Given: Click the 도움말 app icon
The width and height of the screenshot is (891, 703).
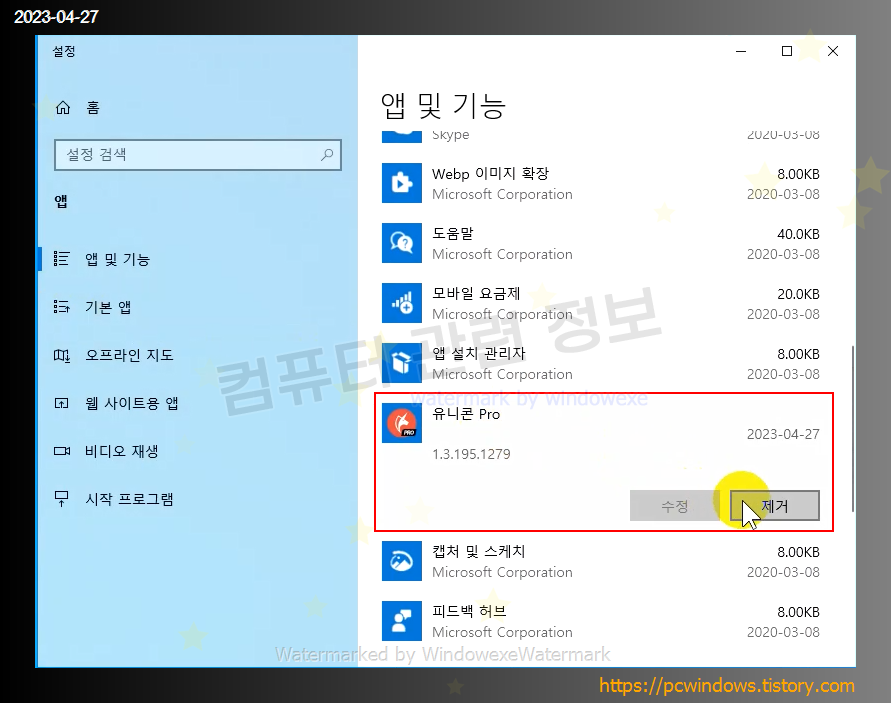Looking at the screenshot, I should [x=402, y=243].
